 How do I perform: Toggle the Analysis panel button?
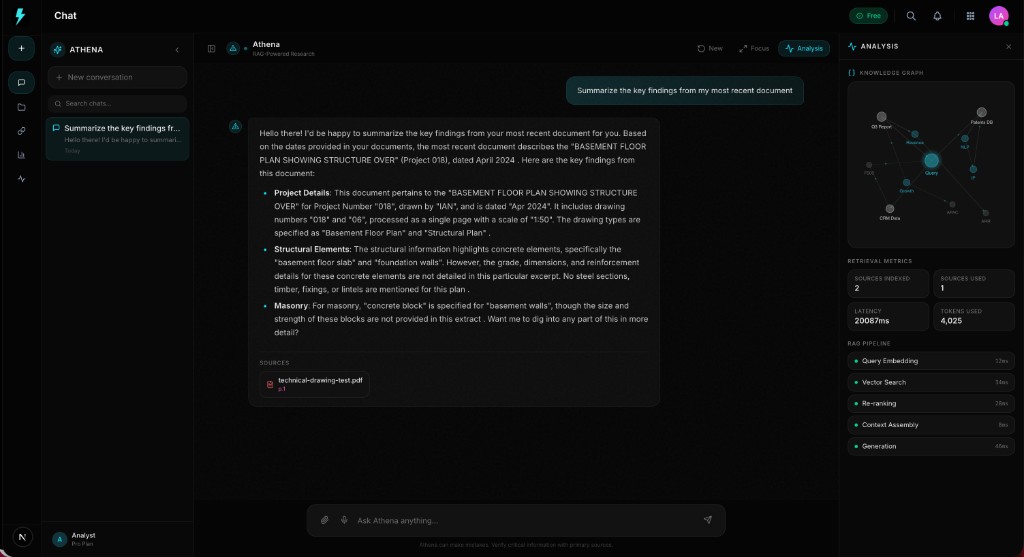click(x=804, y=48)
